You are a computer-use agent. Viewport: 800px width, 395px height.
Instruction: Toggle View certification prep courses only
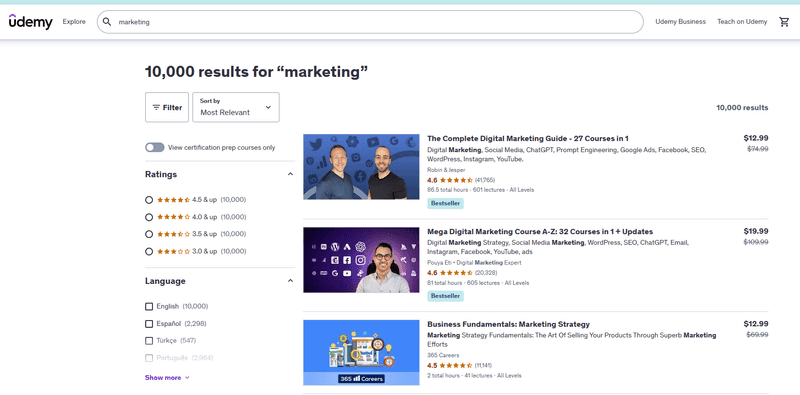(x=155, y=147)
